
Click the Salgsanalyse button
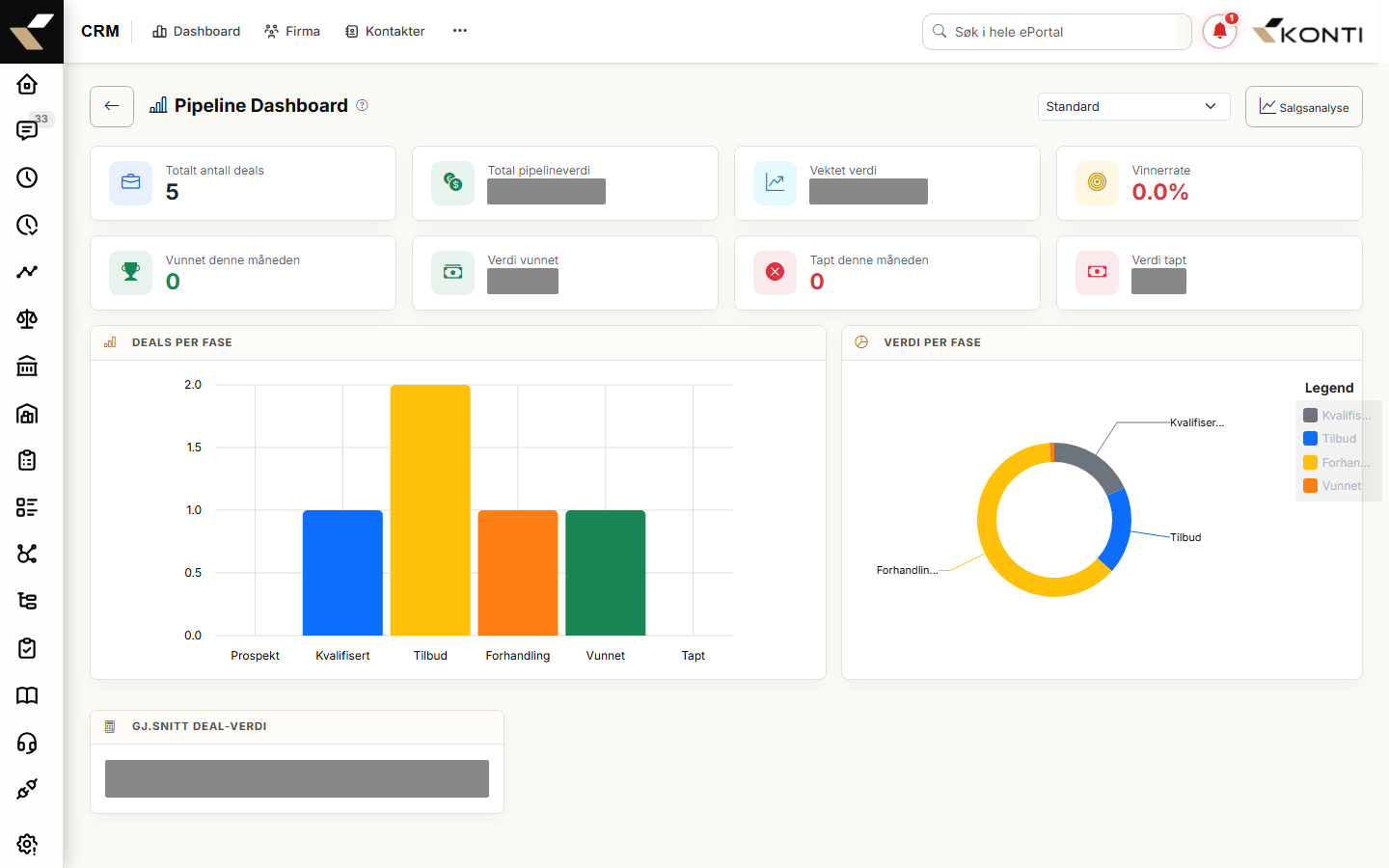click(x=1304, y=106)
